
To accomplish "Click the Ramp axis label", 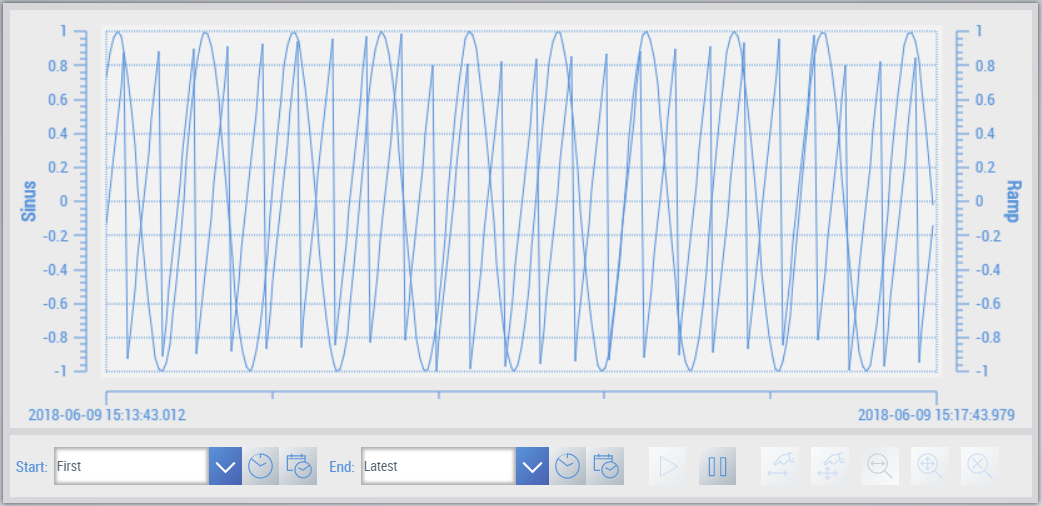I will (1013, 201).
